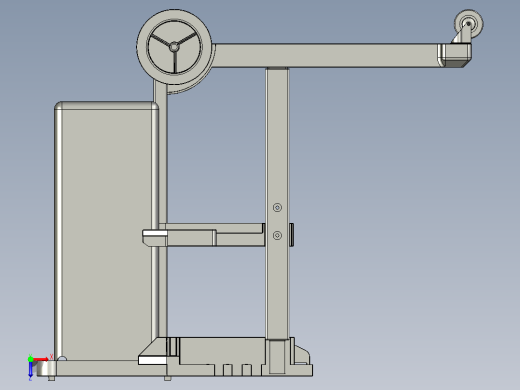Click the blue Z axis of the triad
This screenshot has width=520, height=390.
pos(30,369)
